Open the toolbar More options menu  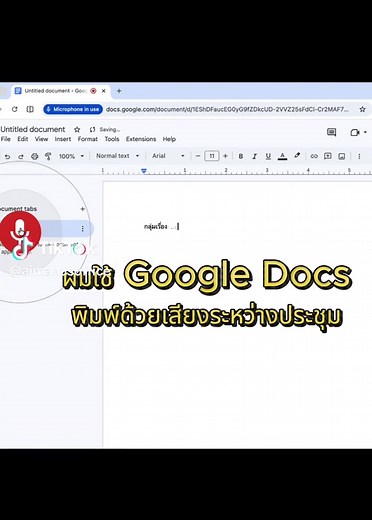click(x=359, y=156)
